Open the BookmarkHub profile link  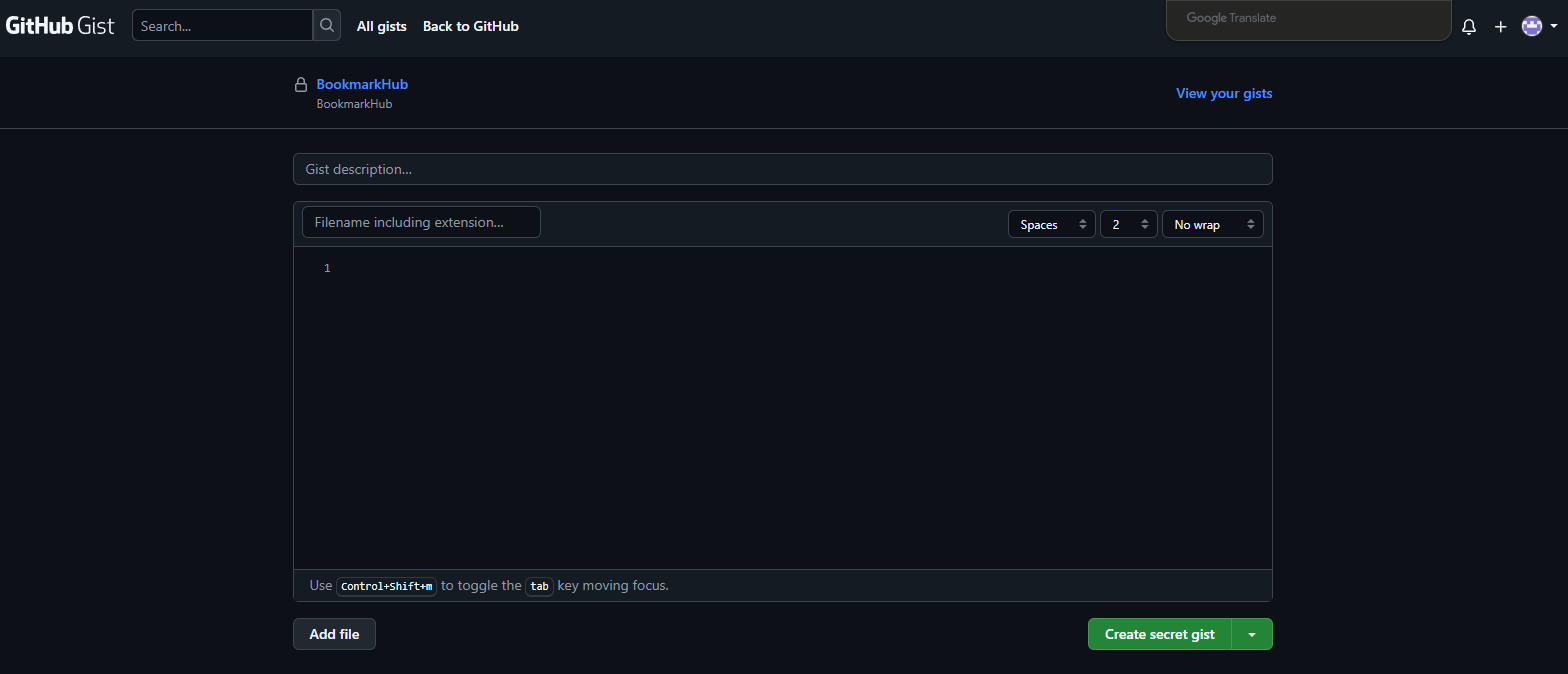tap(362, 84)
